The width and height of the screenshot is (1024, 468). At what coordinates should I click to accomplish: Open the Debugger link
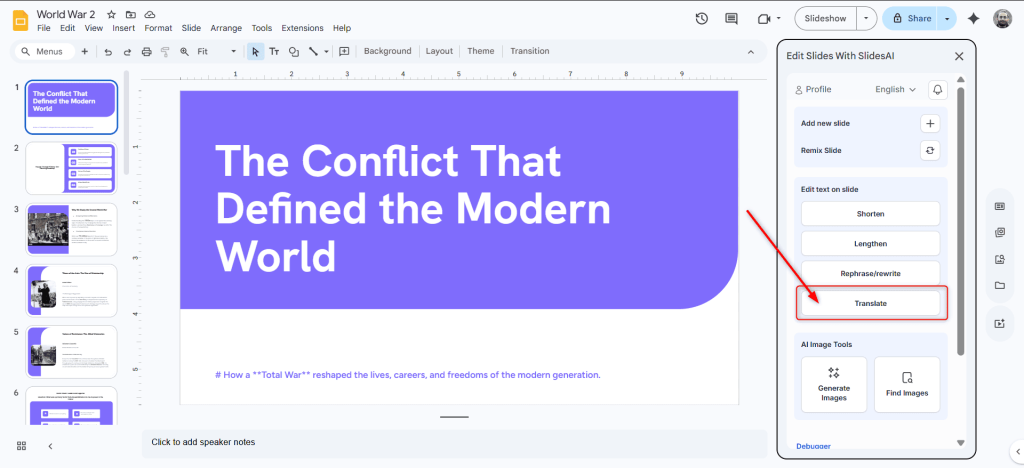[x=814, y=446]
